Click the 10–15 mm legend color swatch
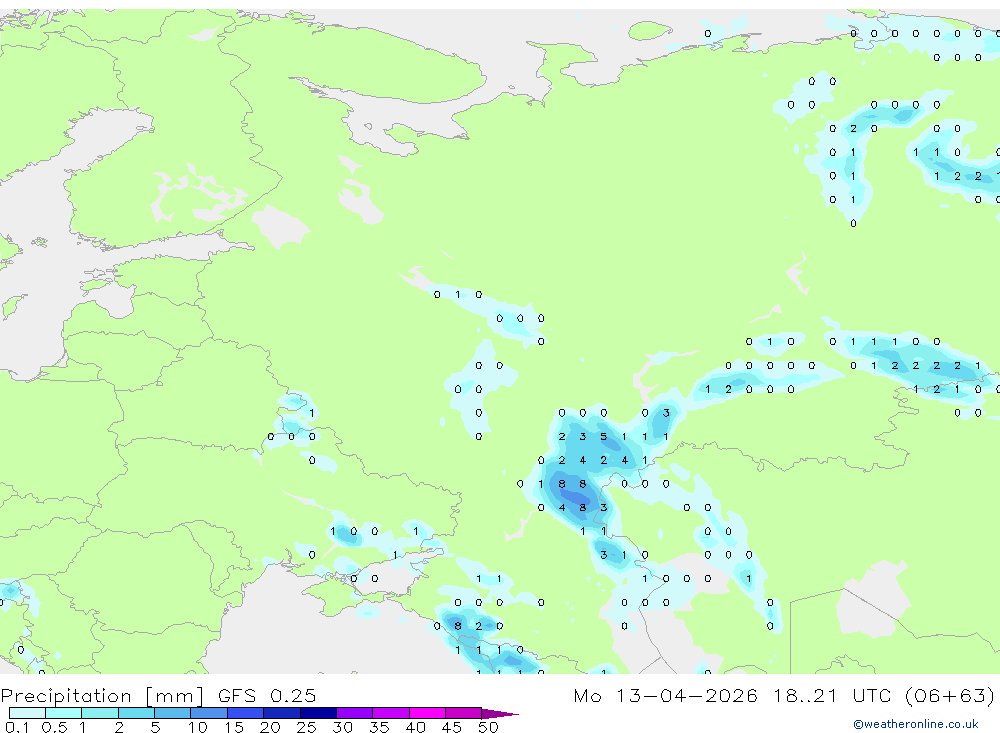Image resolution: width=1000 pixels, height=733 pixels. coord(209,713)
